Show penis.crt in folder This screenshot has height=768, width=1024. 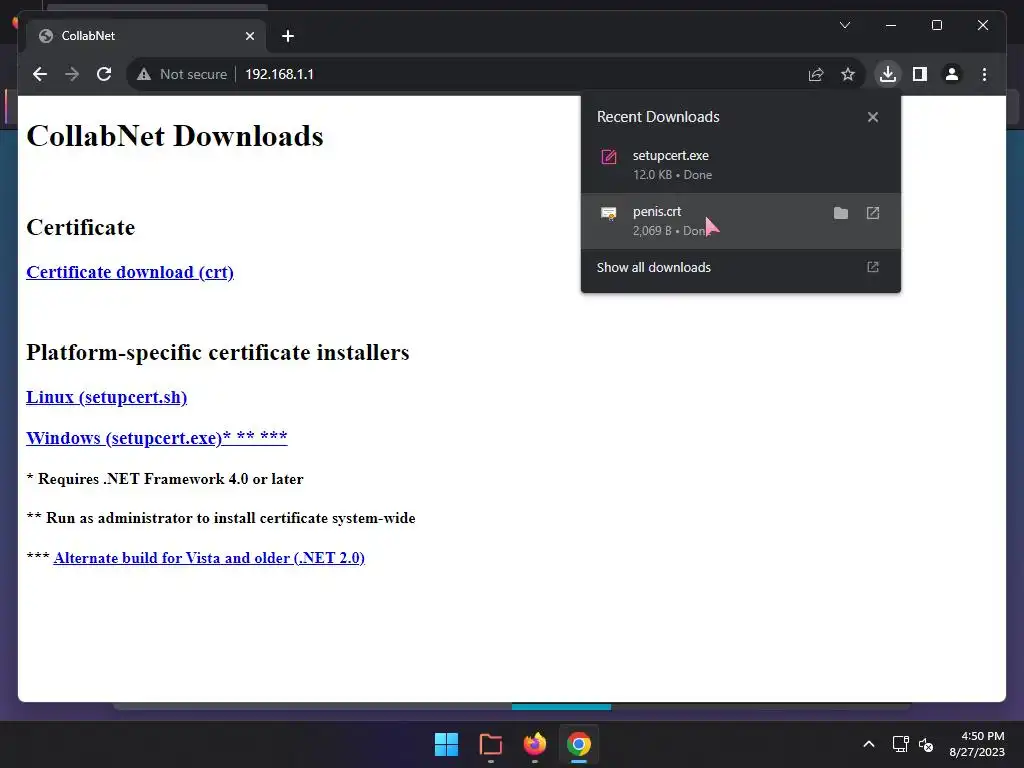pyautogui.click(x=841, y=213)
